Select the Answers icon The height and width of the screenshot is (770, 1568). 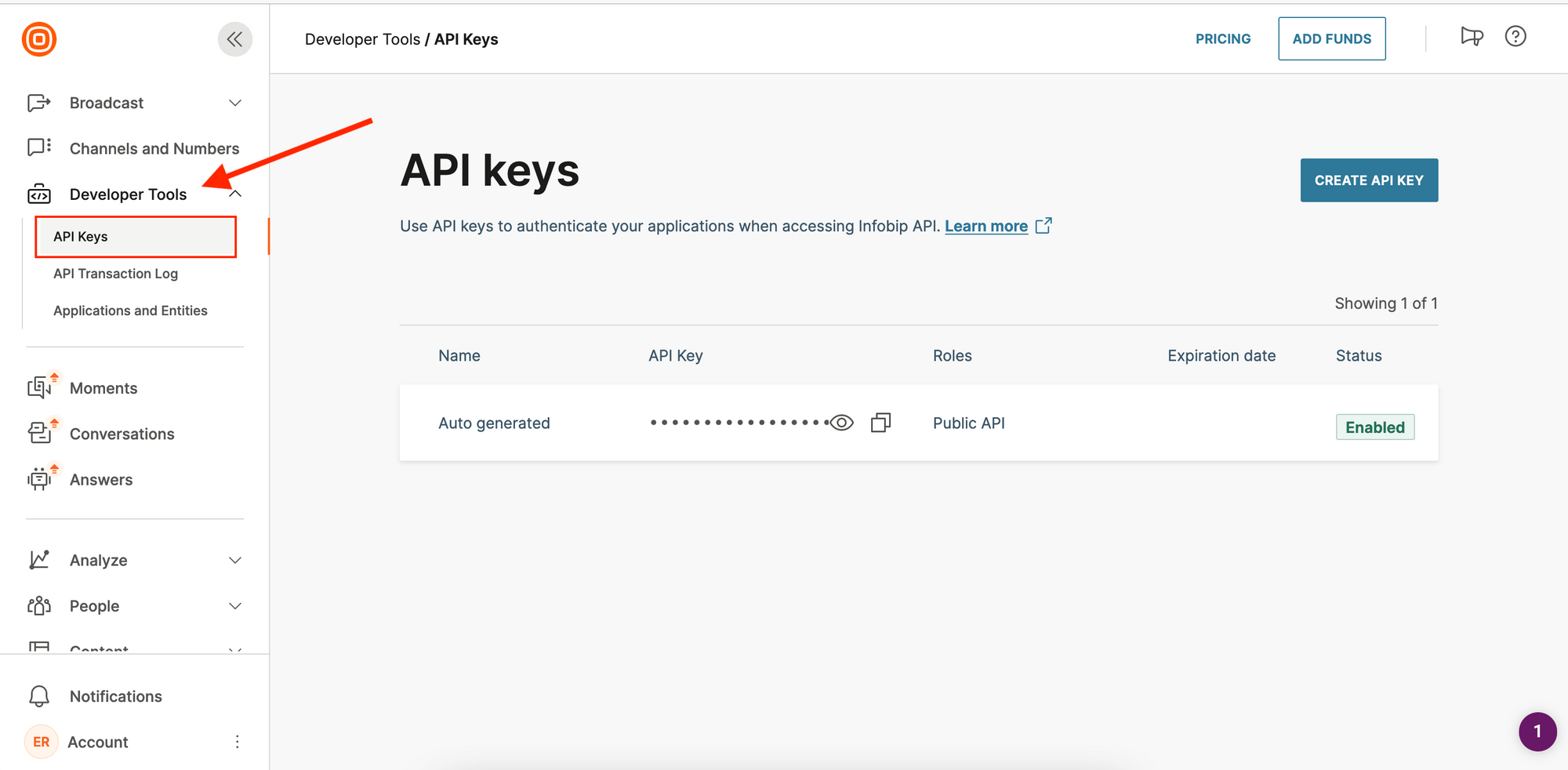coord(40,479)
